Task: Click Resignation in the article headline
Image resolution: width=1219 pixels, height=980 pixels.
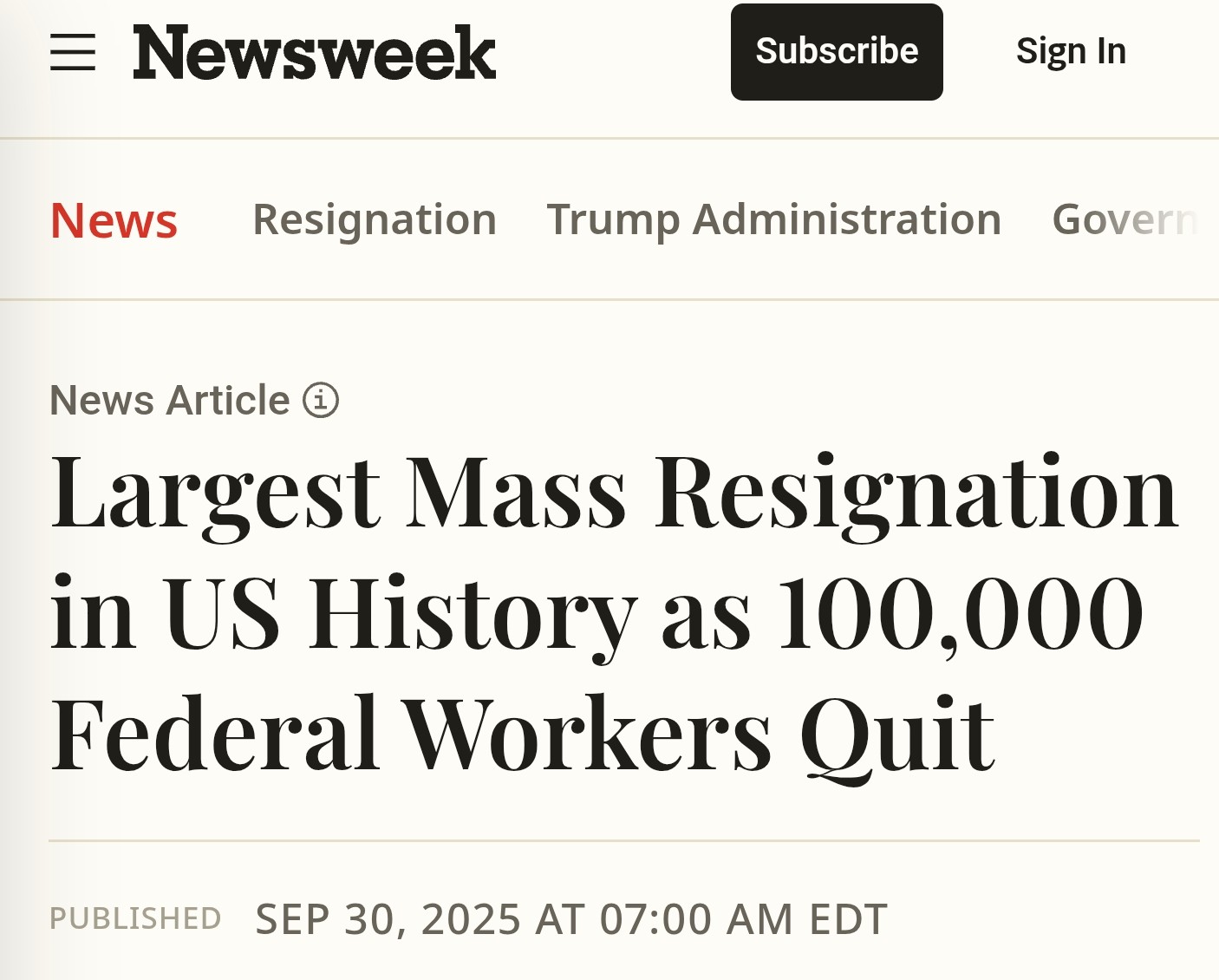Action: tap(916, 494)
